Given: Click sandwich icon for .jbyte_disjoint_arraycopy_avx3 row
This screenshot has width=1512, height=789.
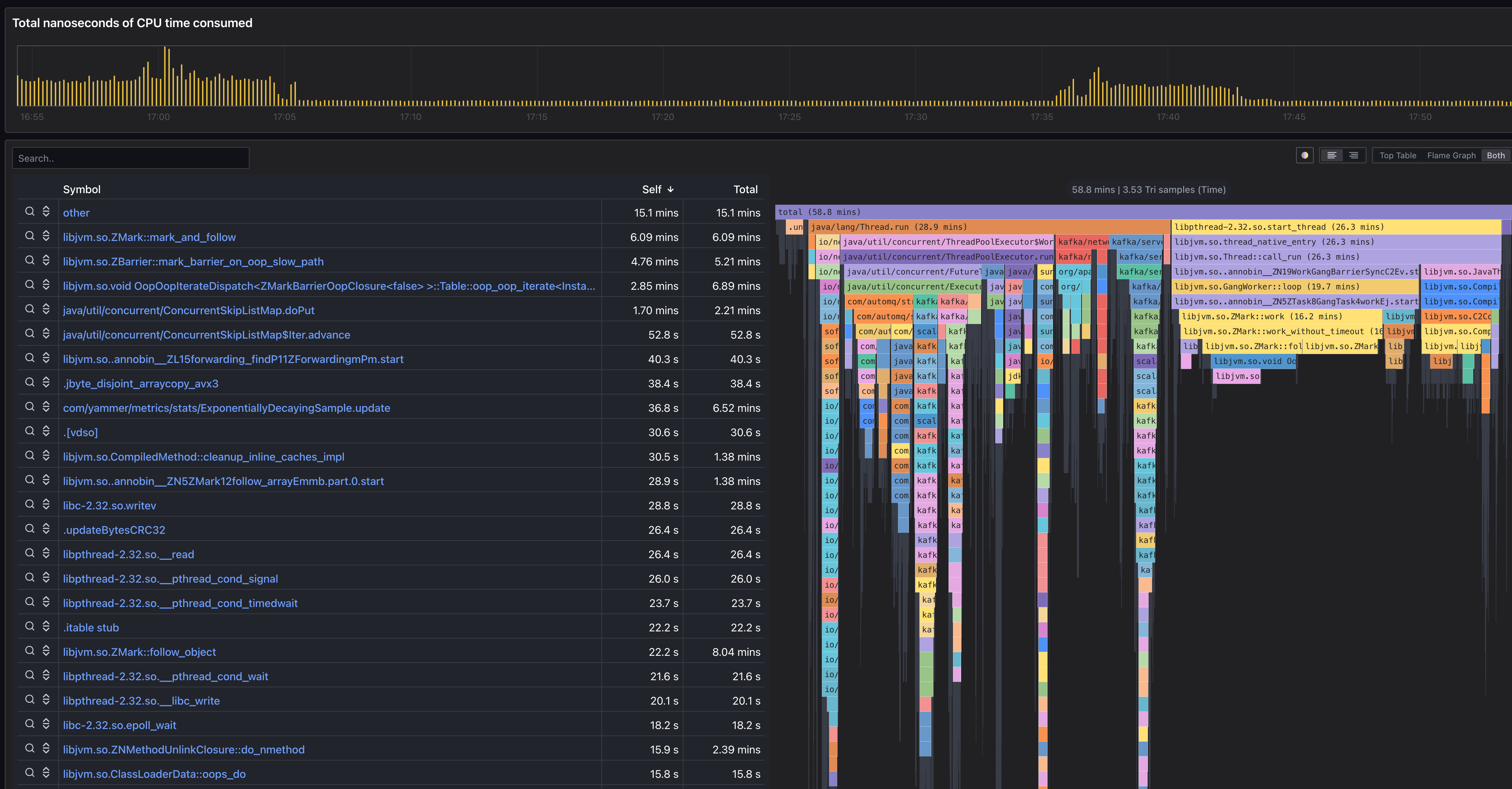Looking at the screenshot, I should click(x=46, y=383).
